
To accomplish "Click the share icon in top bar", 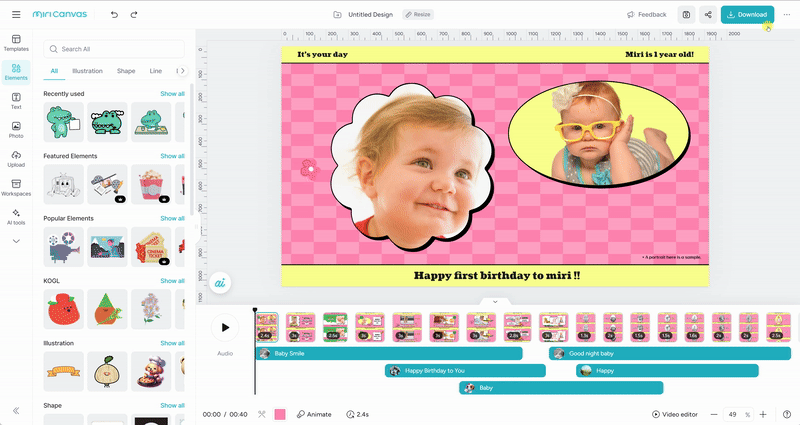I will [708, 15].
